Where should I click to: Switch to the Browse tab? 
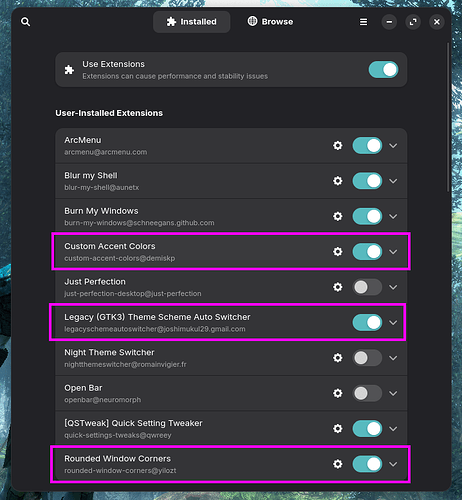coord(270,22)
